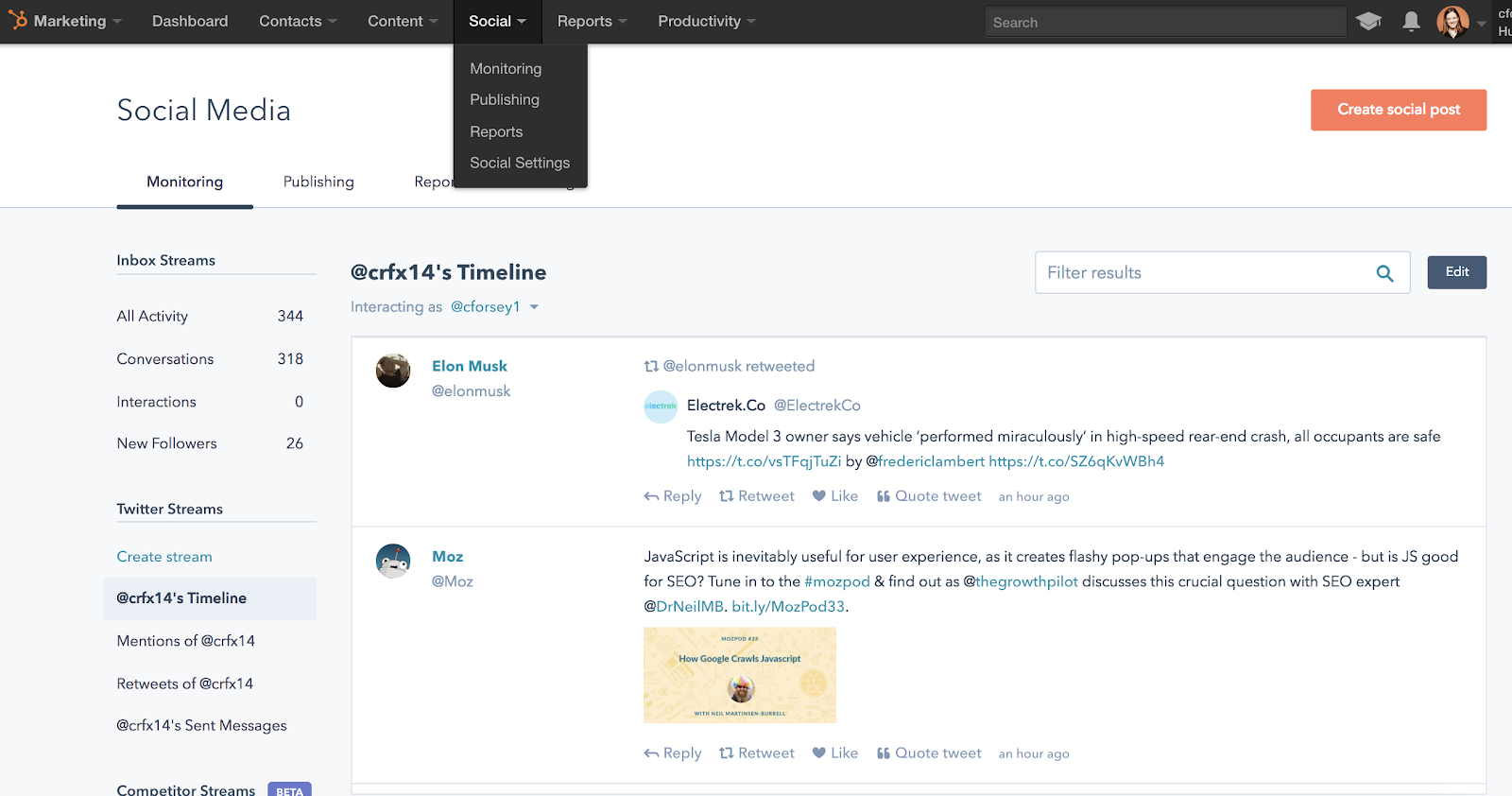Click the search magnifier in Filter results
The image size is (1512, 796).
click(1384, 273)
